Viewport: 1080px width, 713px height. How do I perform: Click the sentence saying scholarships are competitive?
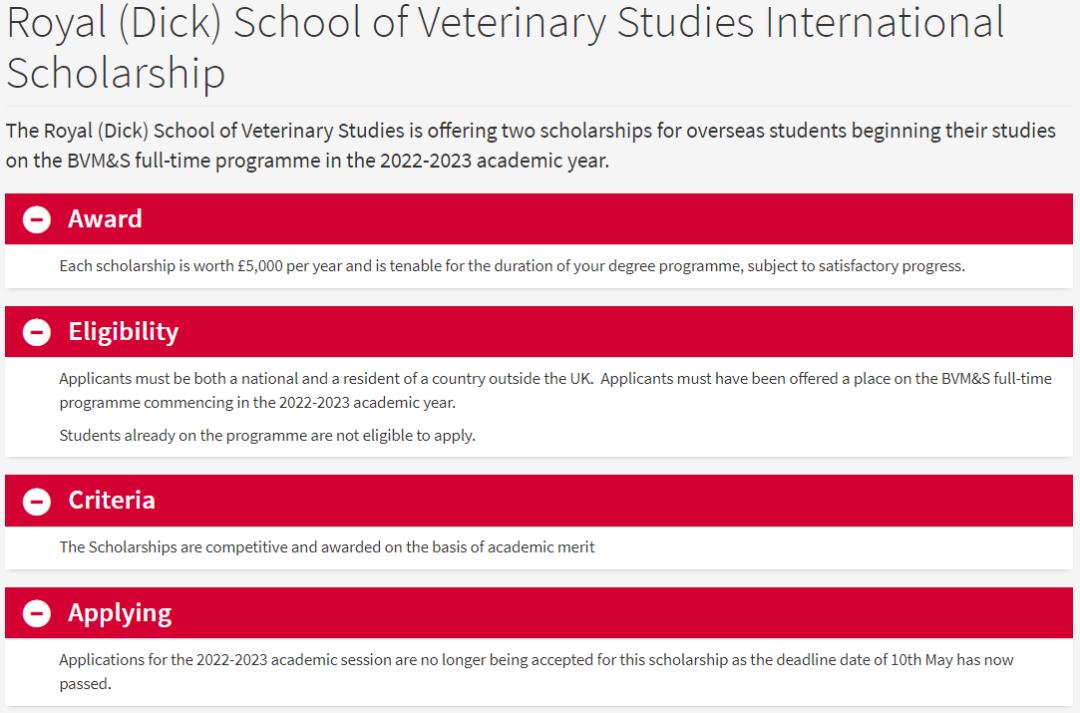(x=327, y=547)
